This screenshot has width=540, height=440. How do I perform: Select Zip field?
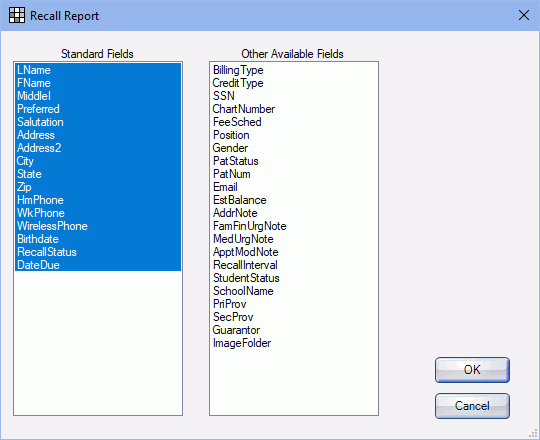[x=98, y=187]
